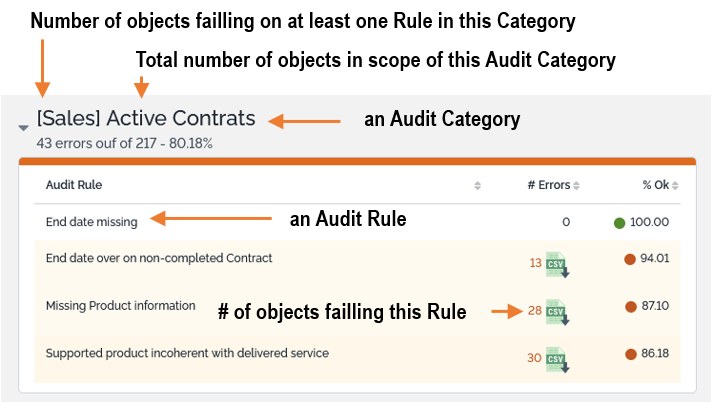Click orange status dot next to 86.18
The image size is (711, 402).
(x=630, y=353)
